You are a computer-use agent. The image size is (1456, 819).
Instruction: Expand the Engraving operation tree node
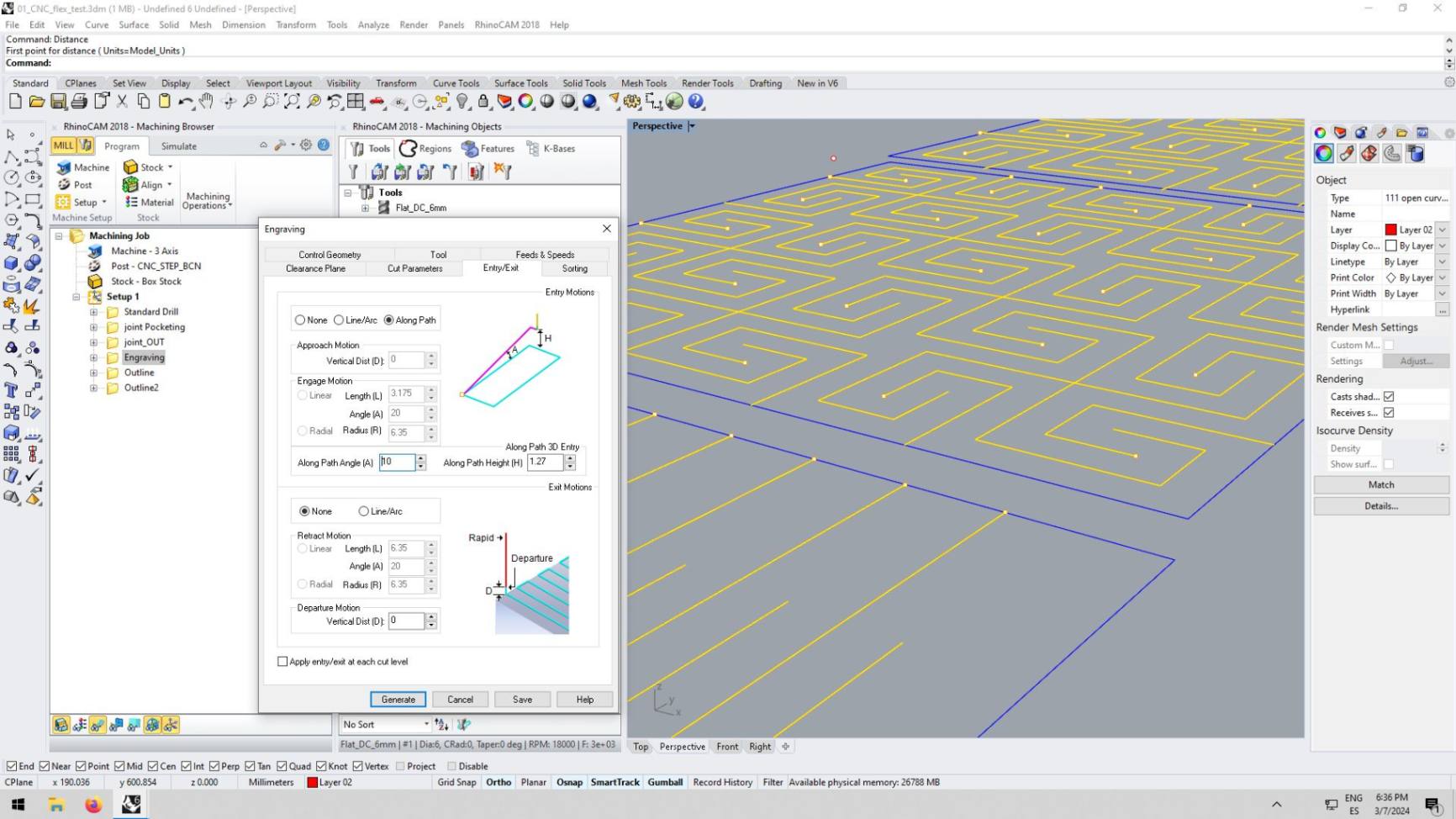(x=94, y=357)
